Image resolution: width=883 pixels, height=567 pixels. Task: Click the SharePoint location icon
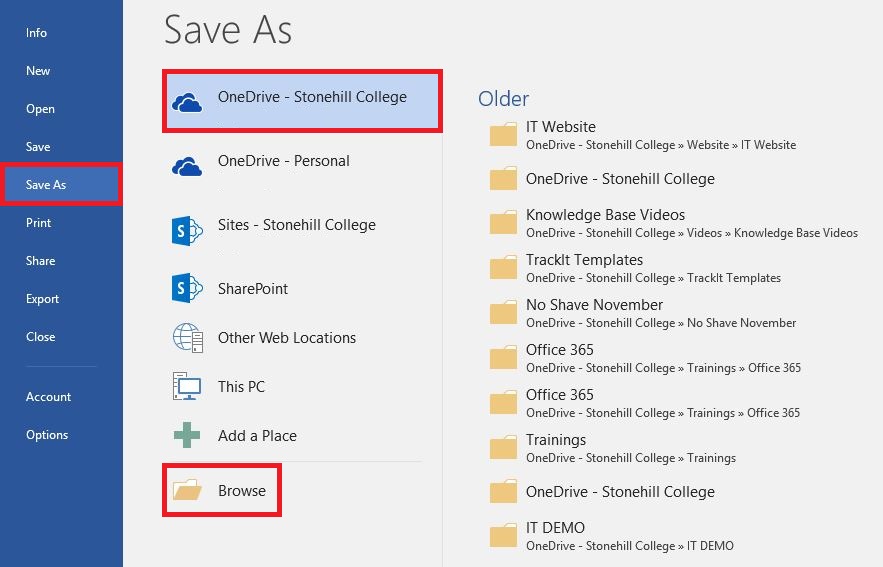tap(187, 288)
